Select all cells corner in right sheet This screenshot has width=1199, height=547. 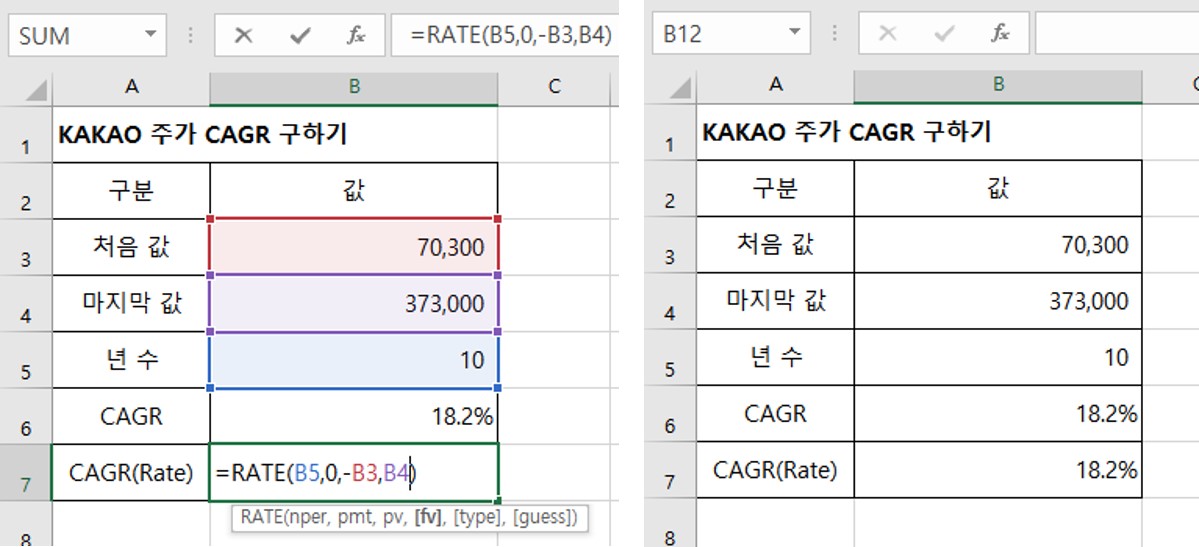tap(680, 87)
